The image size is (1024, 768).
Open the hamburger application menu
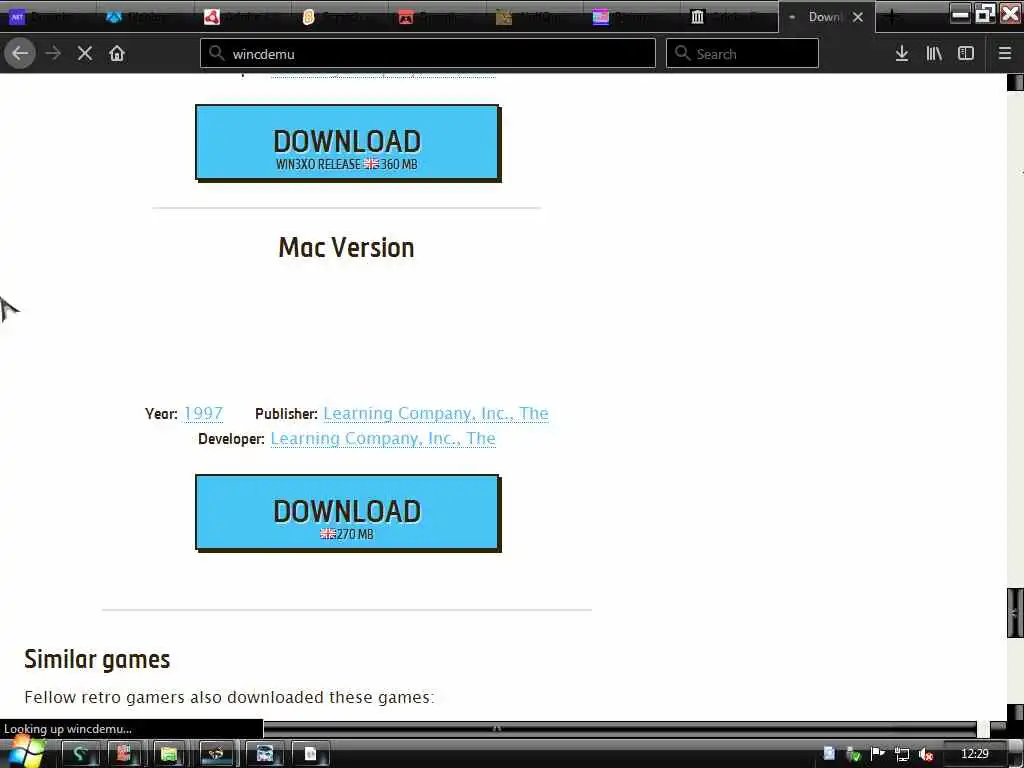click(x=1005, y=54)
